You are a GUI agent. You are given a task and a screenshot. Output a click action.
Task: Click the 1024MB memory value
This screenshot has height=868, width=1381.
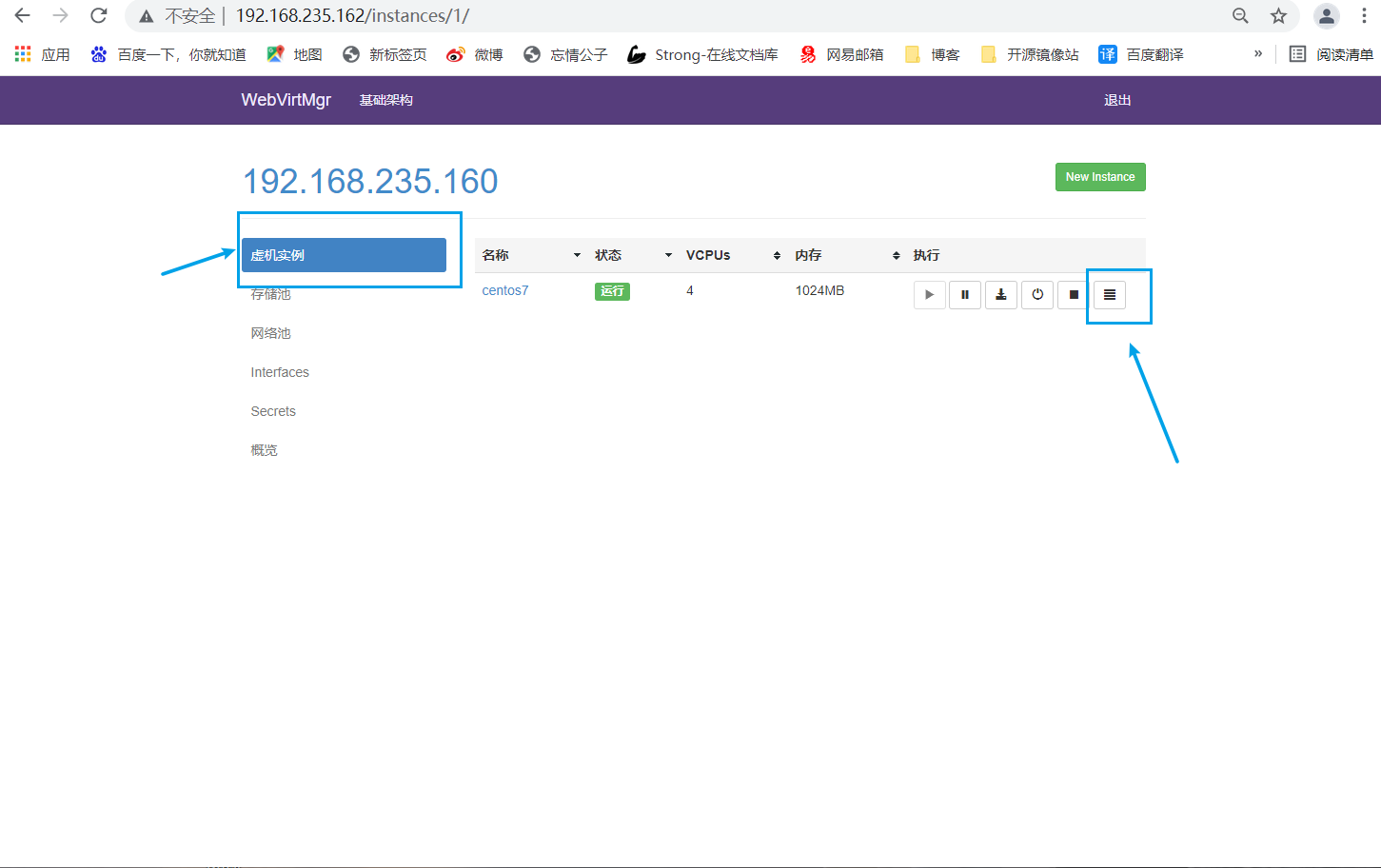pyautogui.click(x=820, y=290)
